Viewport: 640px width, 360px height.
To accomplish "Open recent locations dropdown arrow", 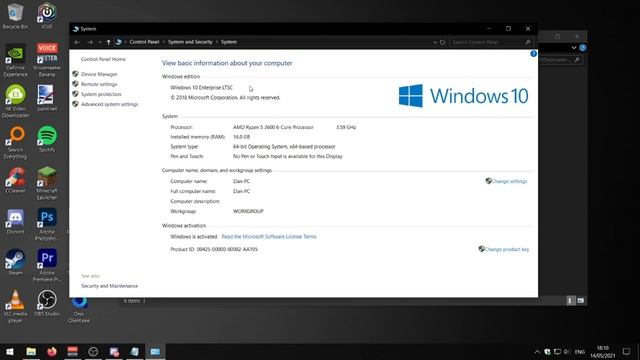I will tap(100, 42).
